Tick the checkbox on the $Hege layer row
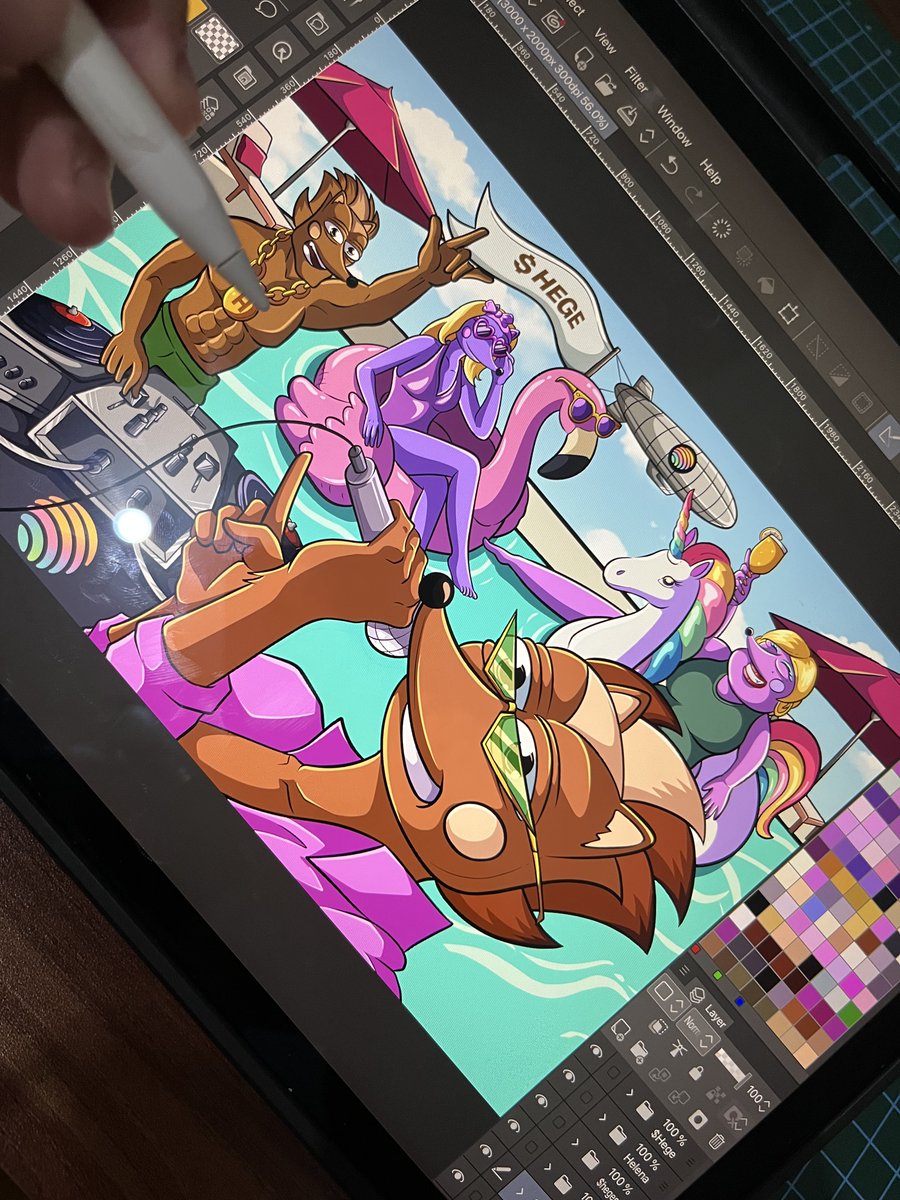This screenshot has width=900, height=1200. pyautogui.click(x=614, y=1072)
